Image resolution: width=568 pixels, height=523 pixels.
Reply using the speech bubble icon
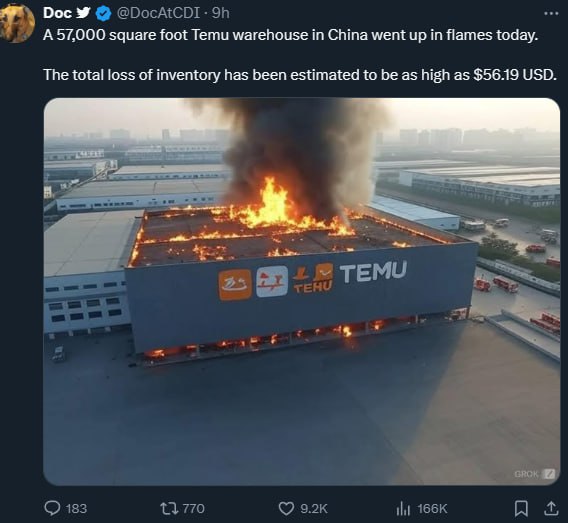click(x=52, y=508)
